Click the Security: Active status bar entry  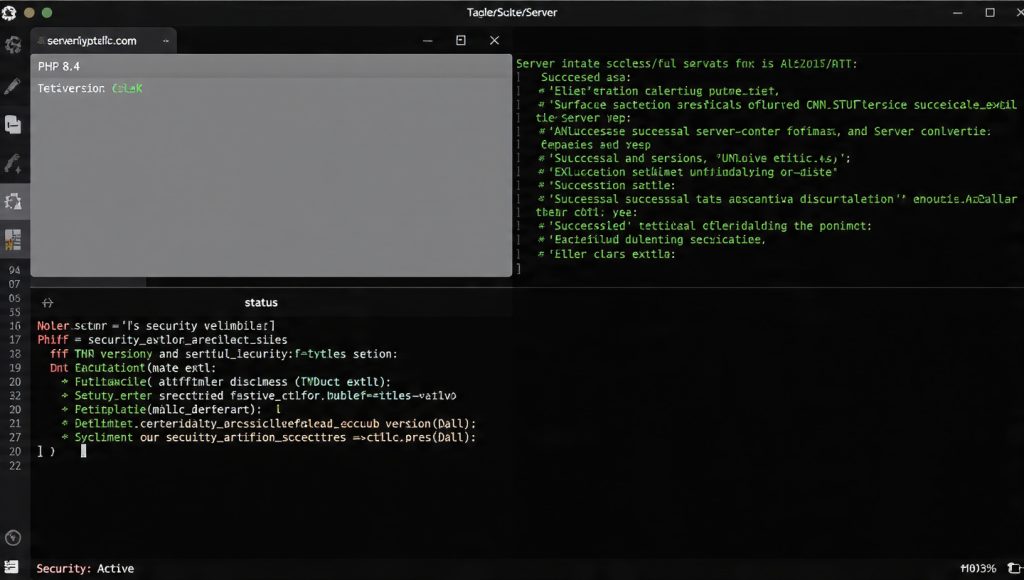point(85,568)
